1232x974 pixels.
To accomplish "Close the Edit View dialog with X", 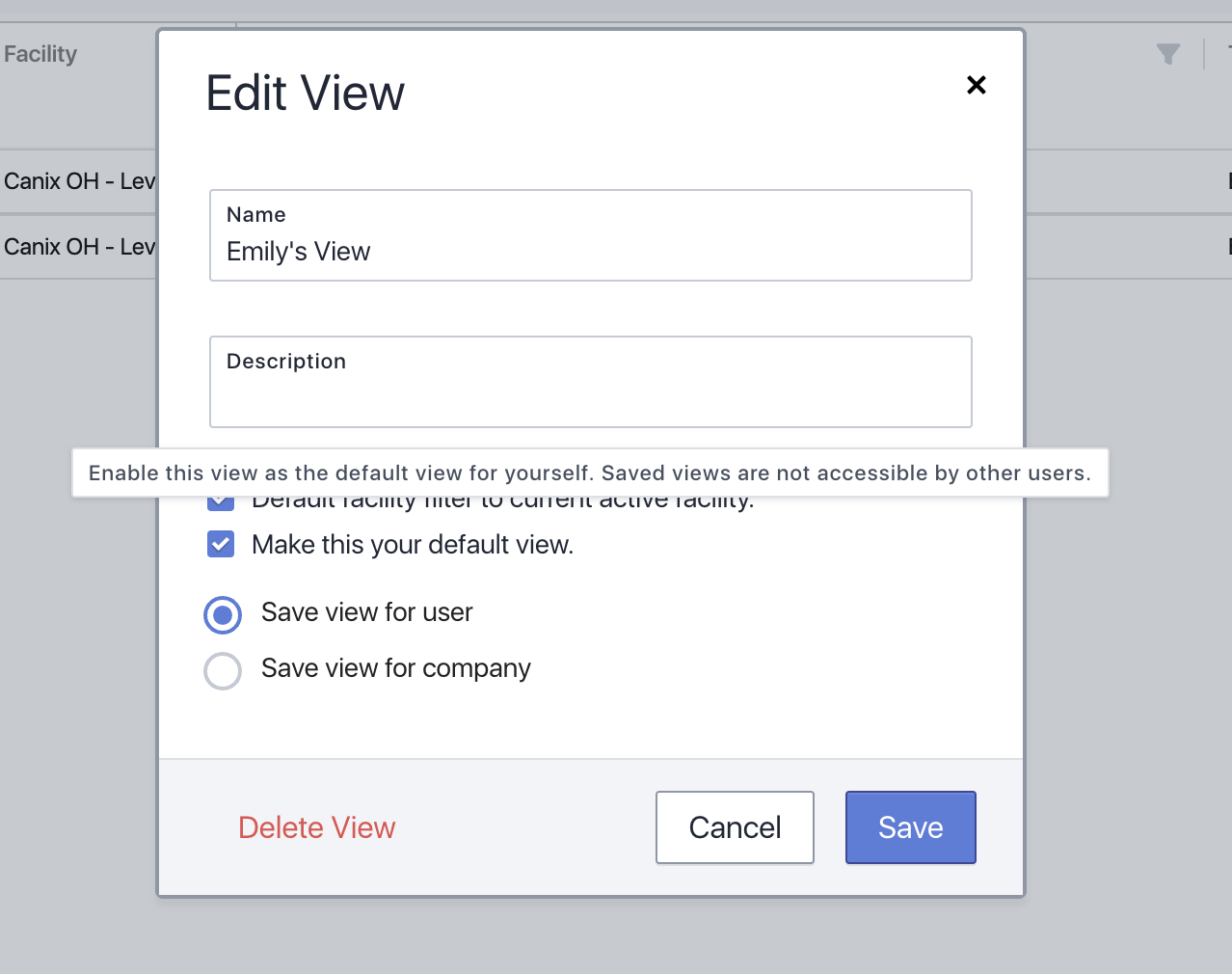I will (x=976, y=85).
